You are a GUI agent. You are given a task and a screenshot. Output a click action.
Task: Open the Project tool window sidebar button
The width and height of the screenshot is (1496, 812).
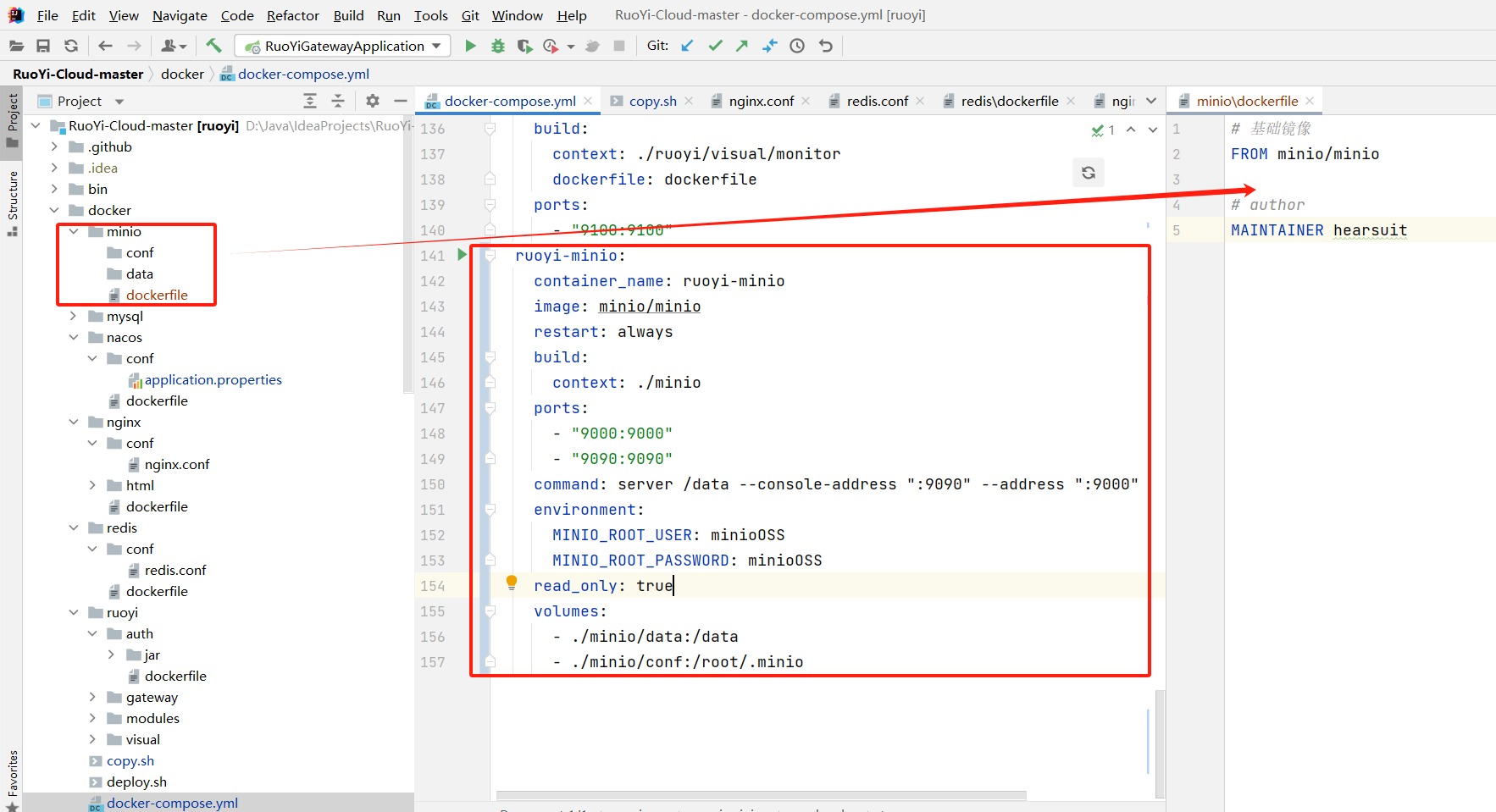point(12,121)
